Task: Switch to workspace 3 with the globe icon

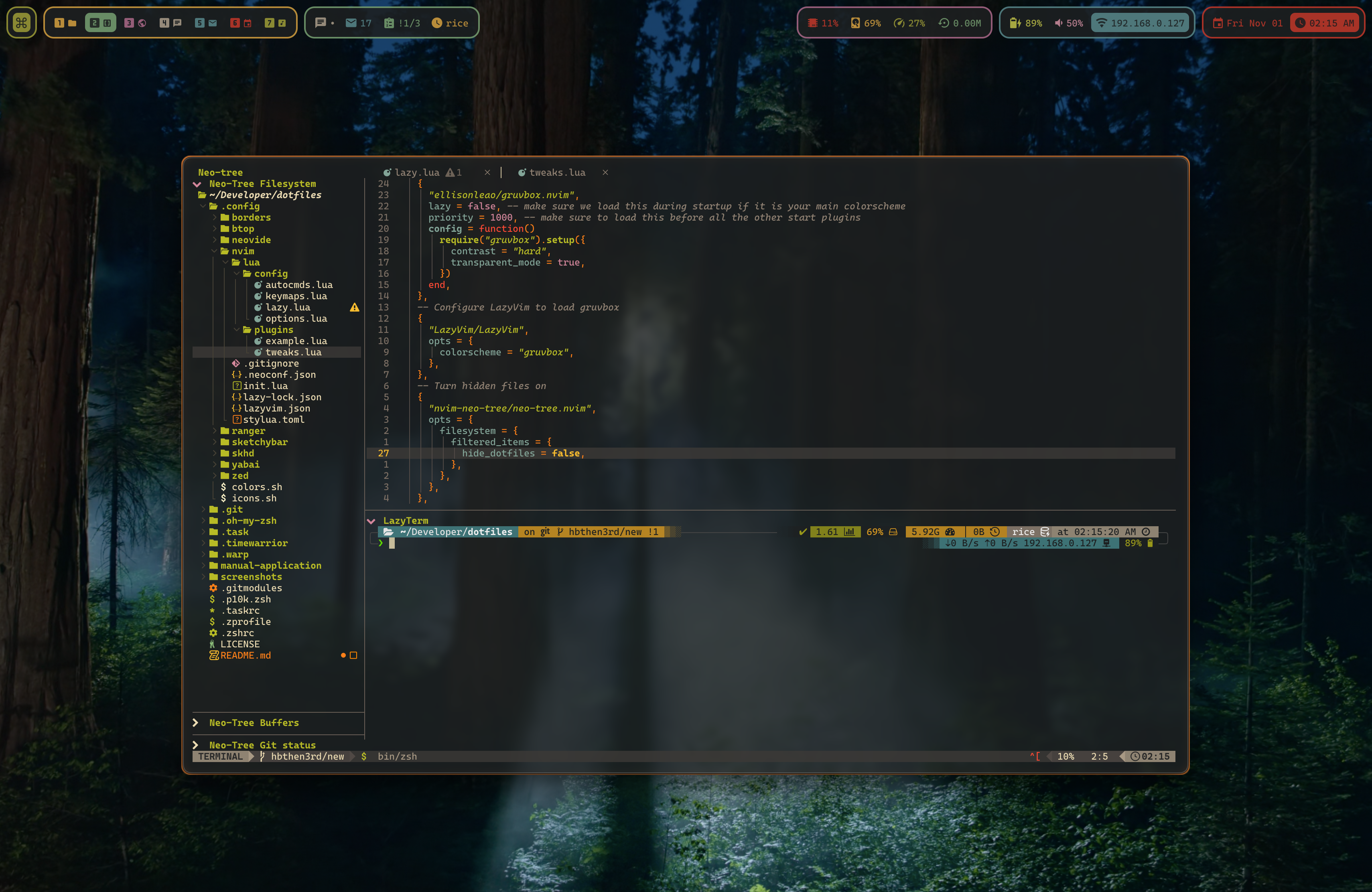Action: click(x=136, y=23)
